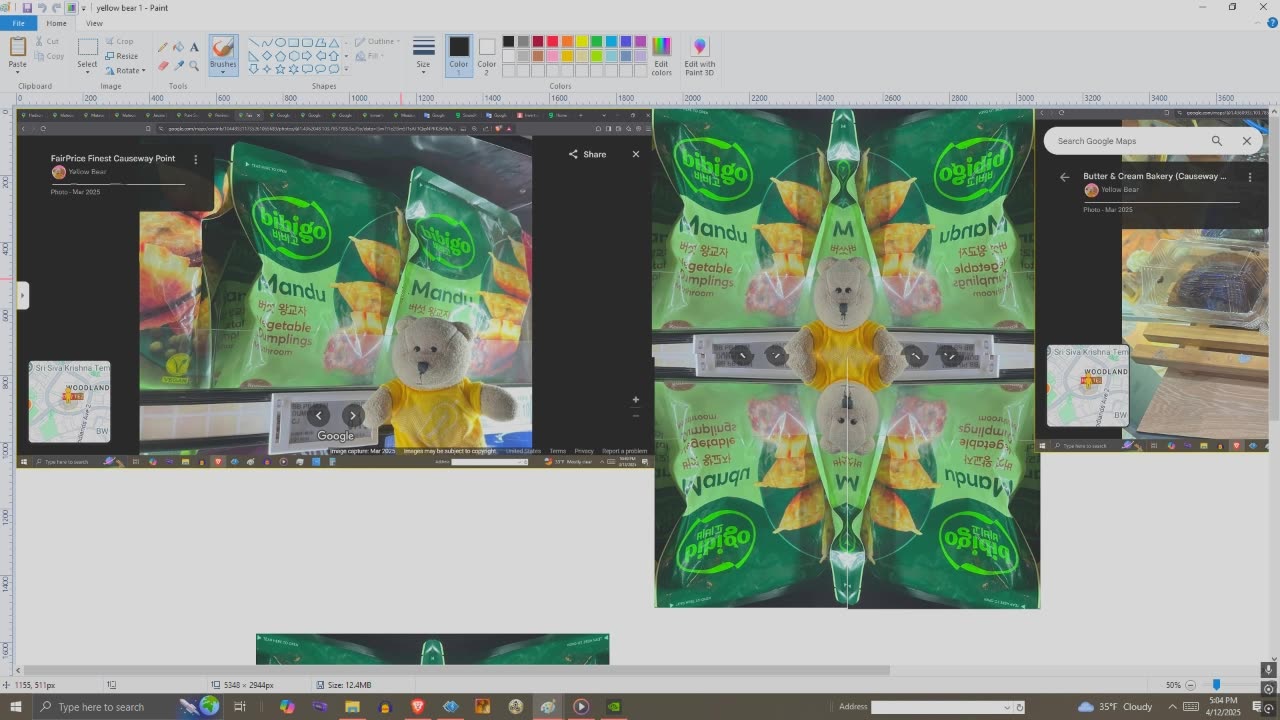Select the Text tool

click(x=194, y=47)
